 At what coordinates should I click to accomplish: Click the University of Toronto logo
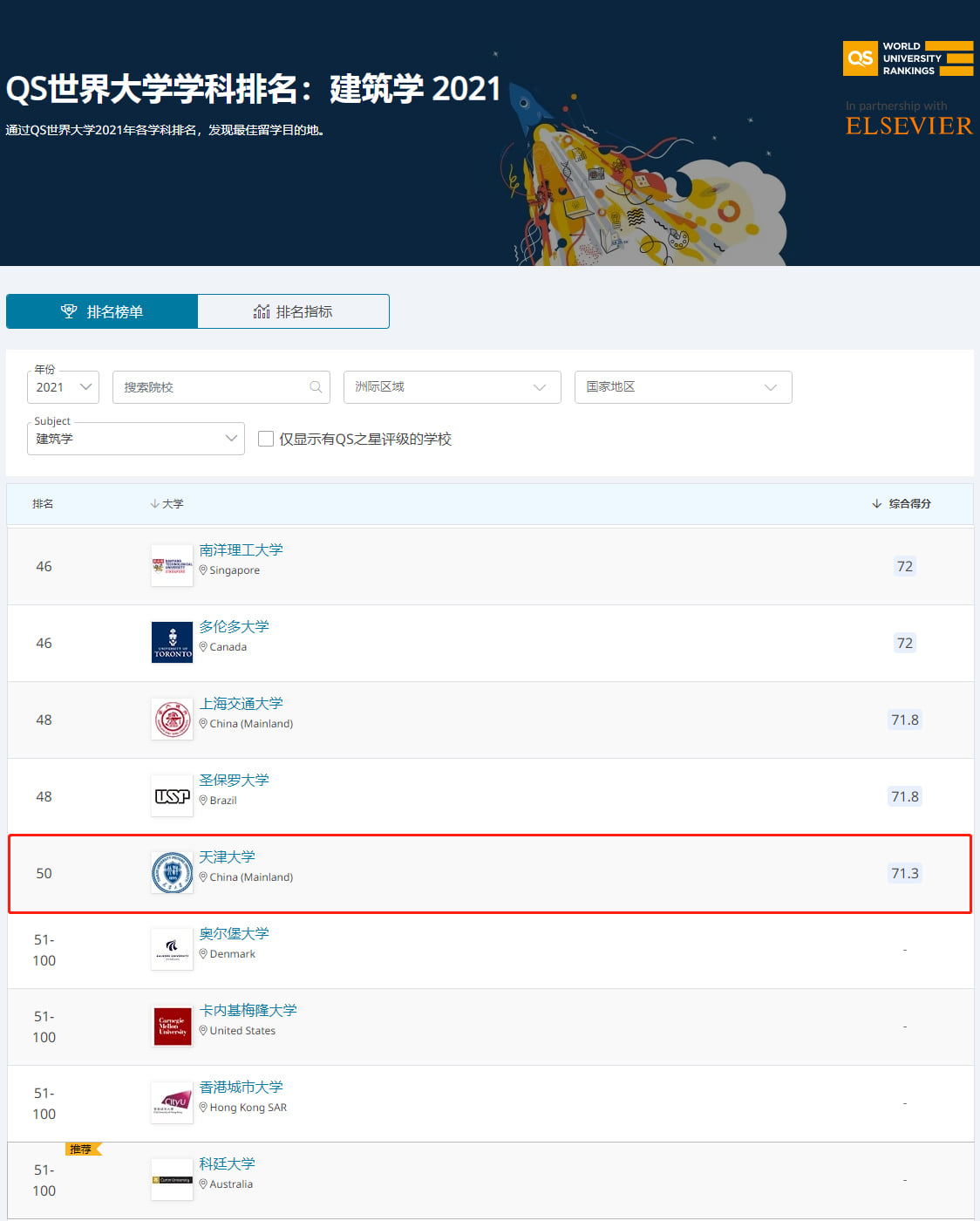tap(172, 643)
